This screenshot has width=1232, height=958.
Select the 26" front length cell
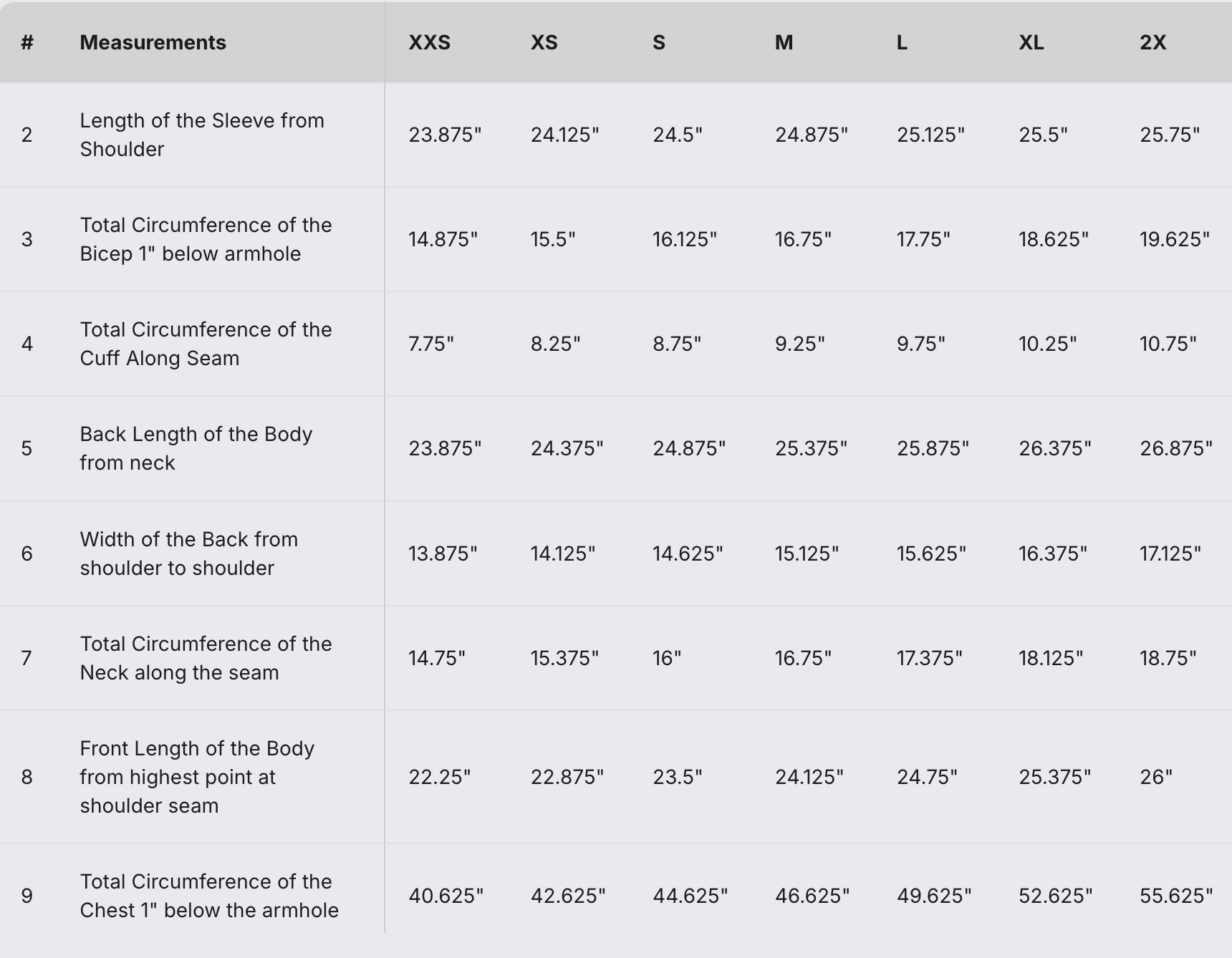(1155, 777)
